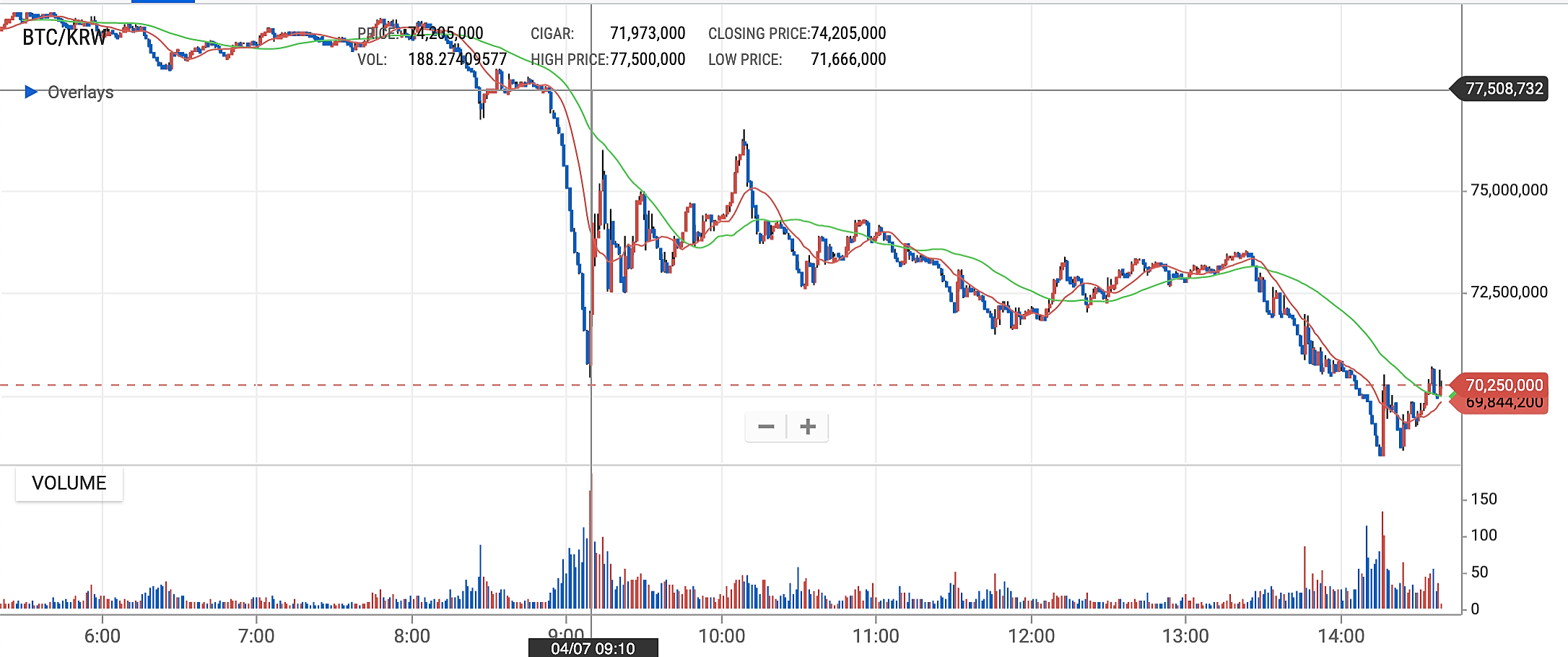Click the LOW PRICE value 71,666,000
Viewport: 1568px width, 657px height.
tap(848, 59)
